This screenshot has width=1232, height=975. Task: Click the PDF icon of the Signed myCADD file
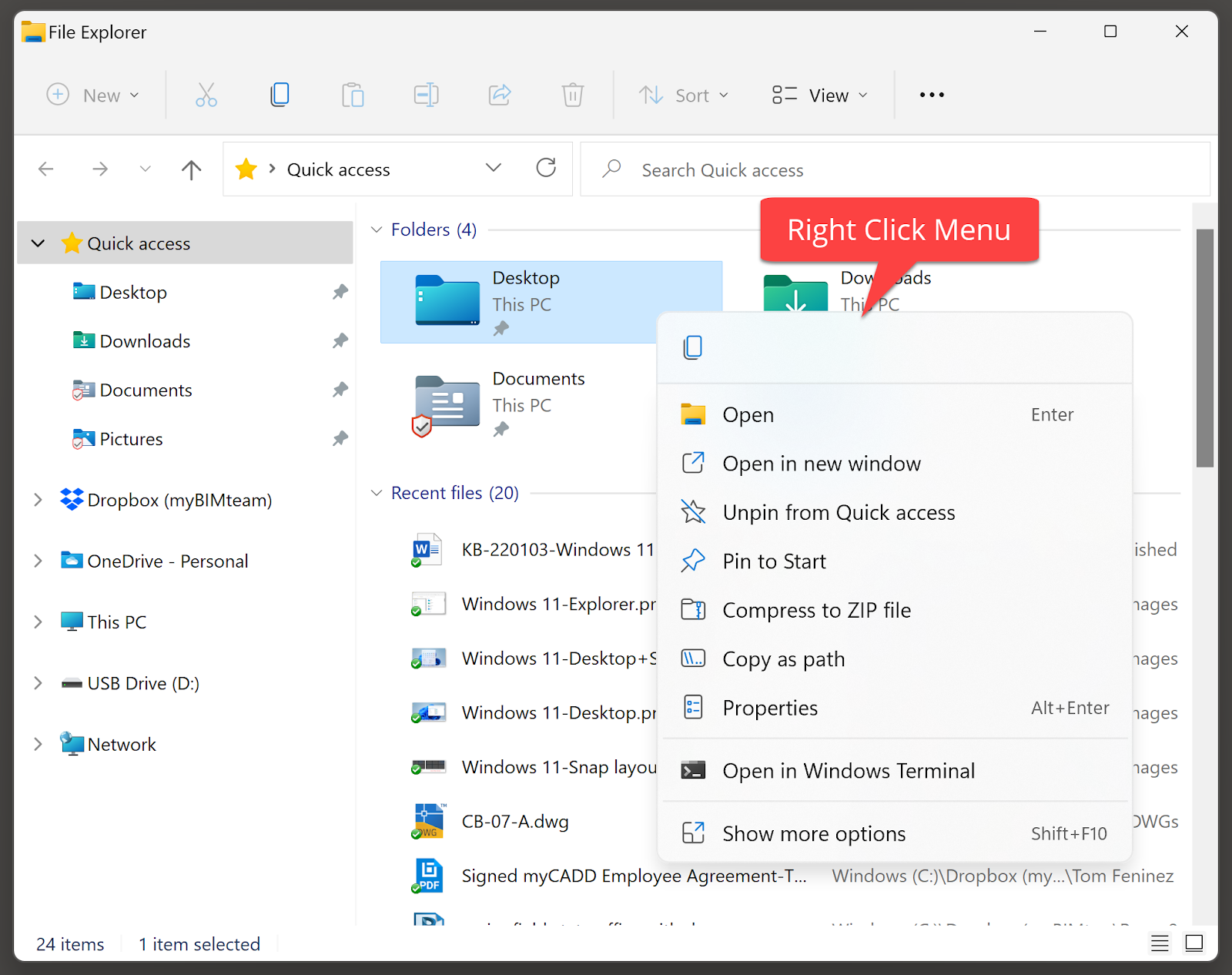point(429,876)
